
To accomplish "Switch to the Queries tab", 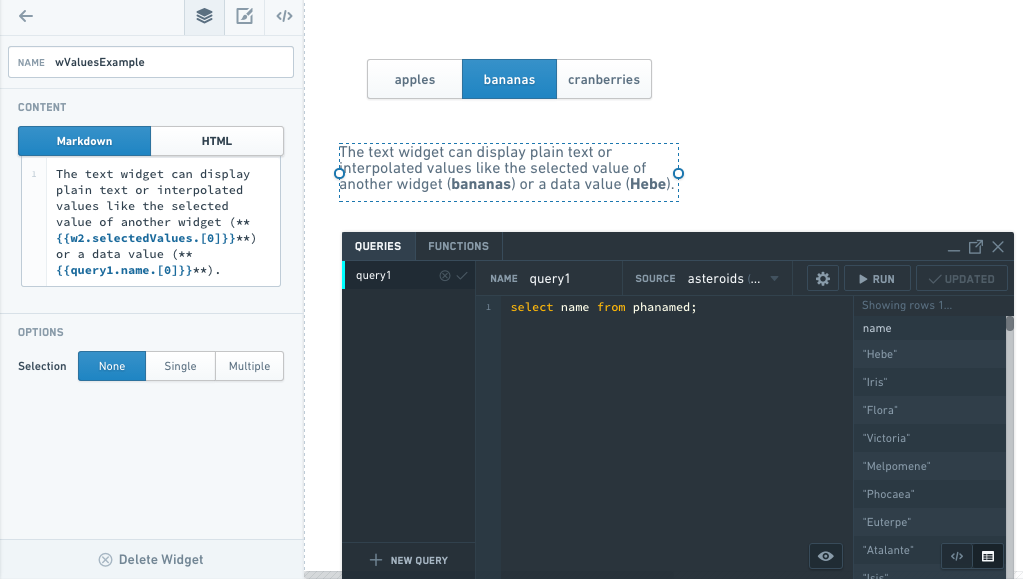I will pyautogui.click(x=378, y=246).
